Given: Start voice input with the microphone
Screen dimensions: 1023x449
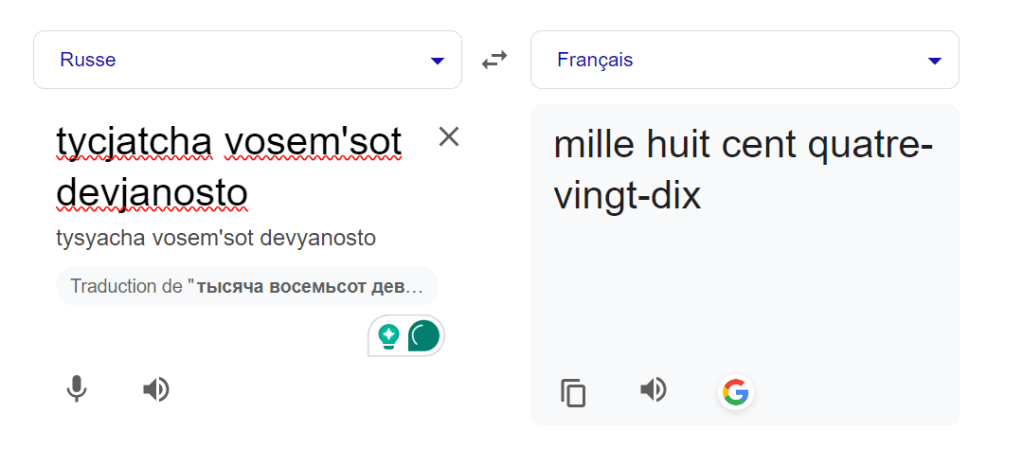Looking at the screenshot, I should [77, 389].
